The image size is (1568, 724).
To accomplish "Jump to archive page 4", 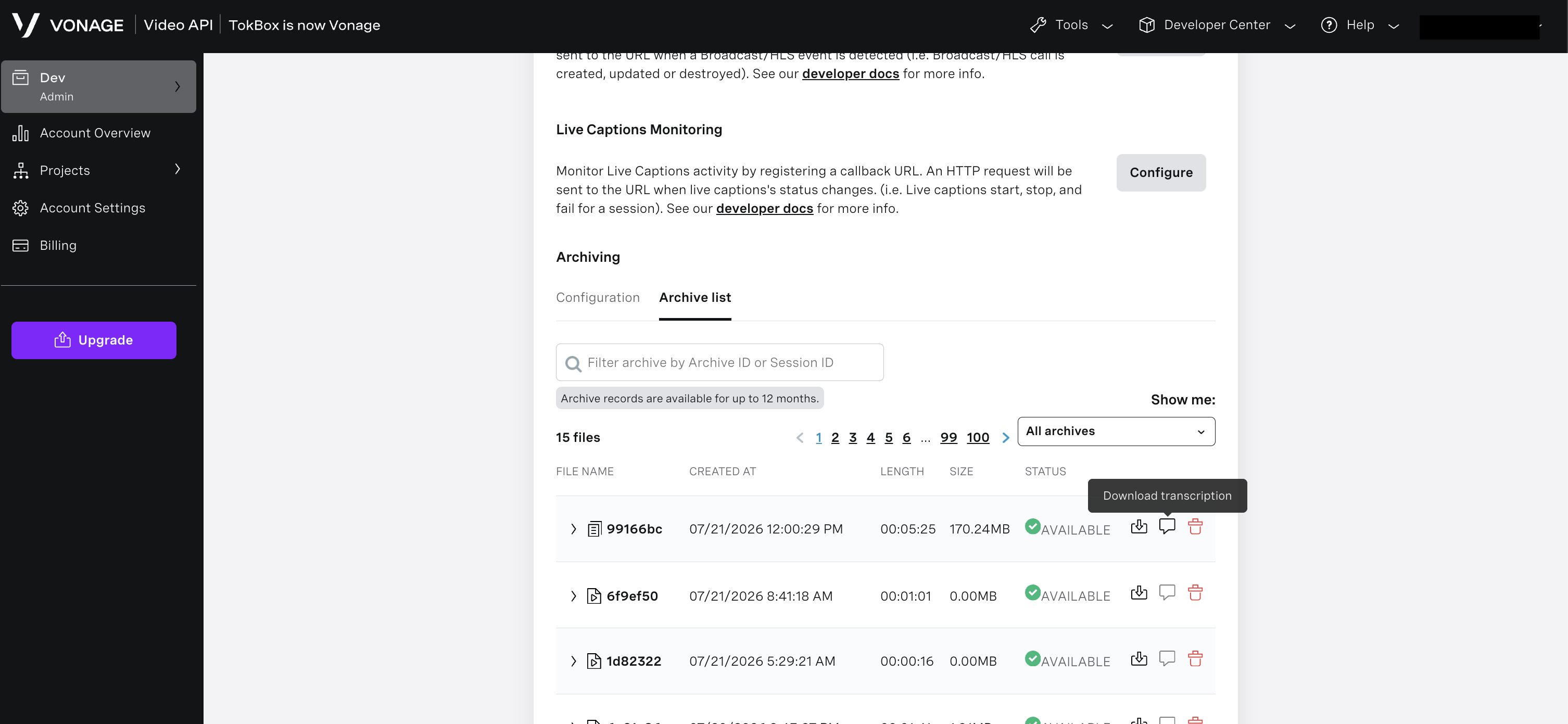I will pos(870,437).
